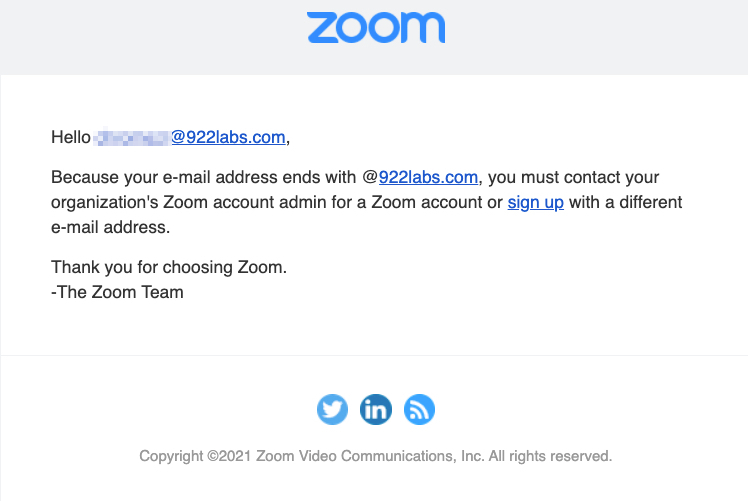Click 'Thank you for choosing Zoom.' line
Viewport: 748px width, 501px height.
[169, 267]
